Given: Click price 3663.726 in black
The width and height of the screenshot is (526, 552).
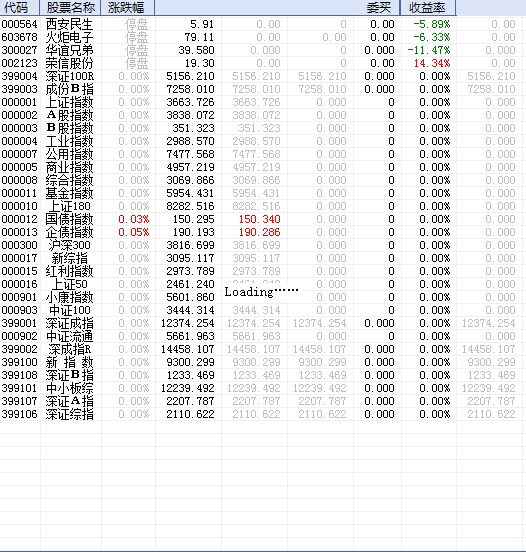Looking at the screenshot, I should 190,102.
